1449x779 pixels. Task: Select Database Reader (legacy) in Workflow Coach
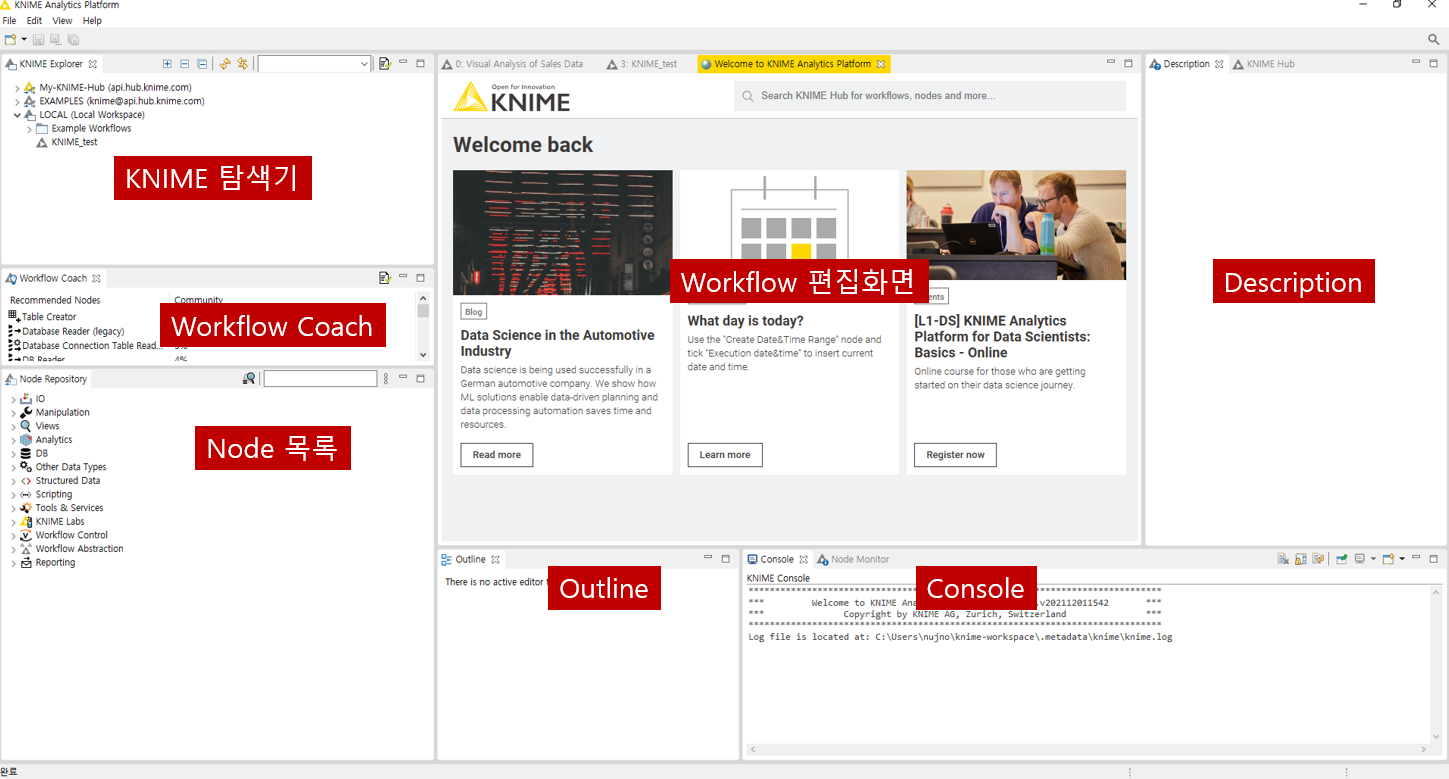[x=73, y=331]
